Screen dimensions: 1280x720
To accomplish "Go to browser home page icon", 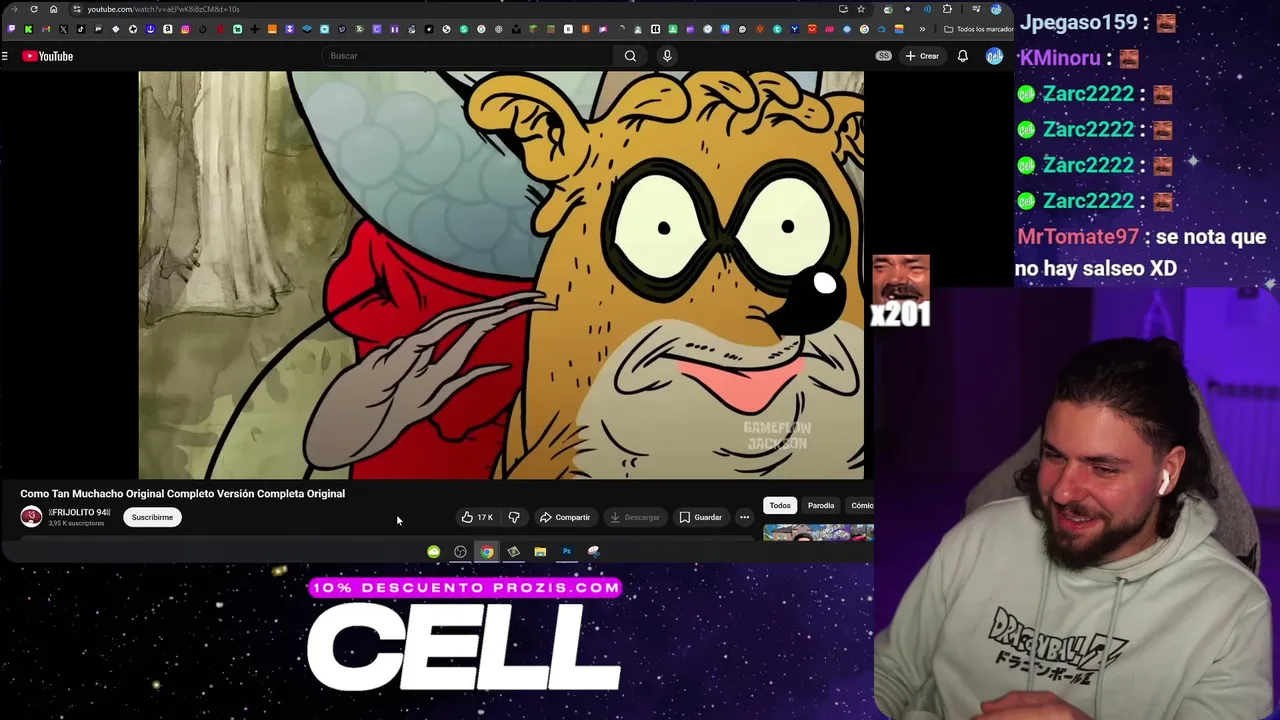I will [x=53, y=9].
